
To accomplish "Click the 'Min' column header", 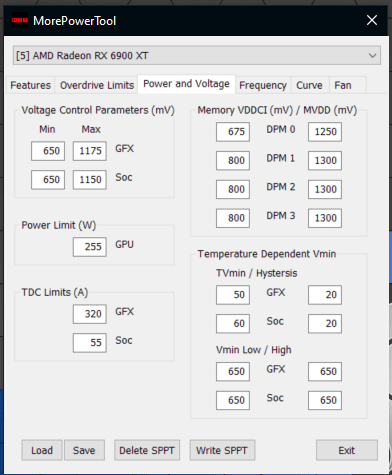I will click(47, 129).
